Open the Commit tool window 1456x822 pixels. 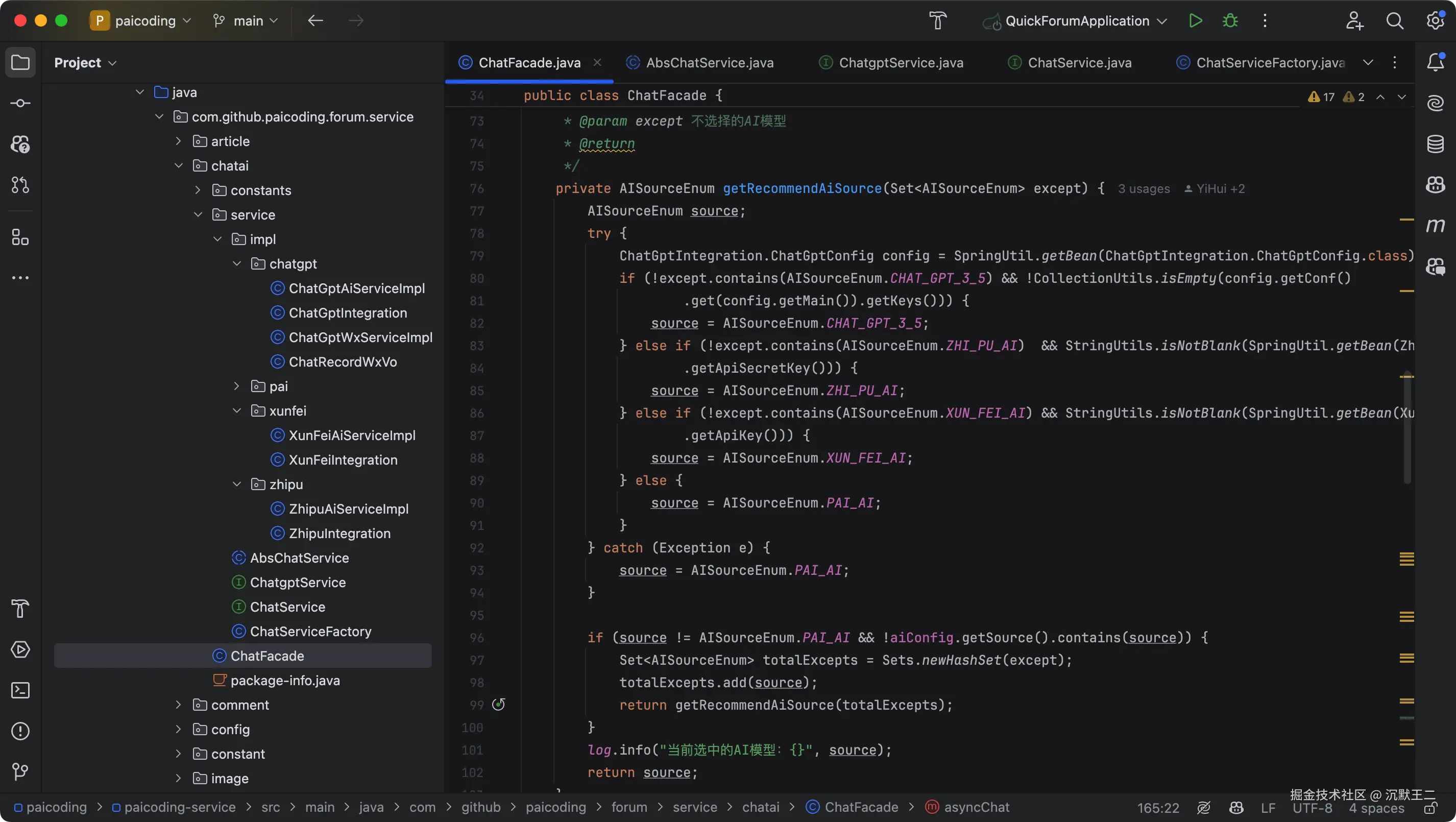(x=20, y=103)
